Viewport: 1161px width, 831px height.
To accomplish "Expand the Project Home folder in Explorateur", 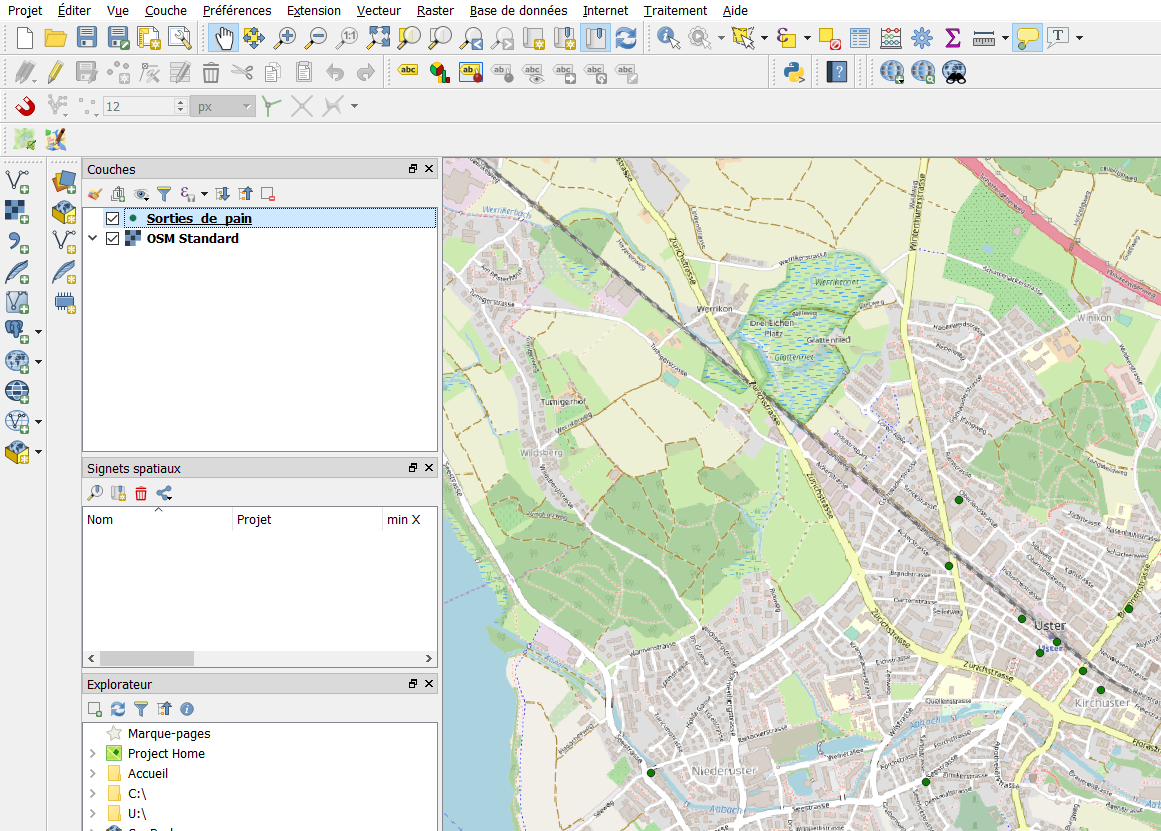I will coord(93,754).
